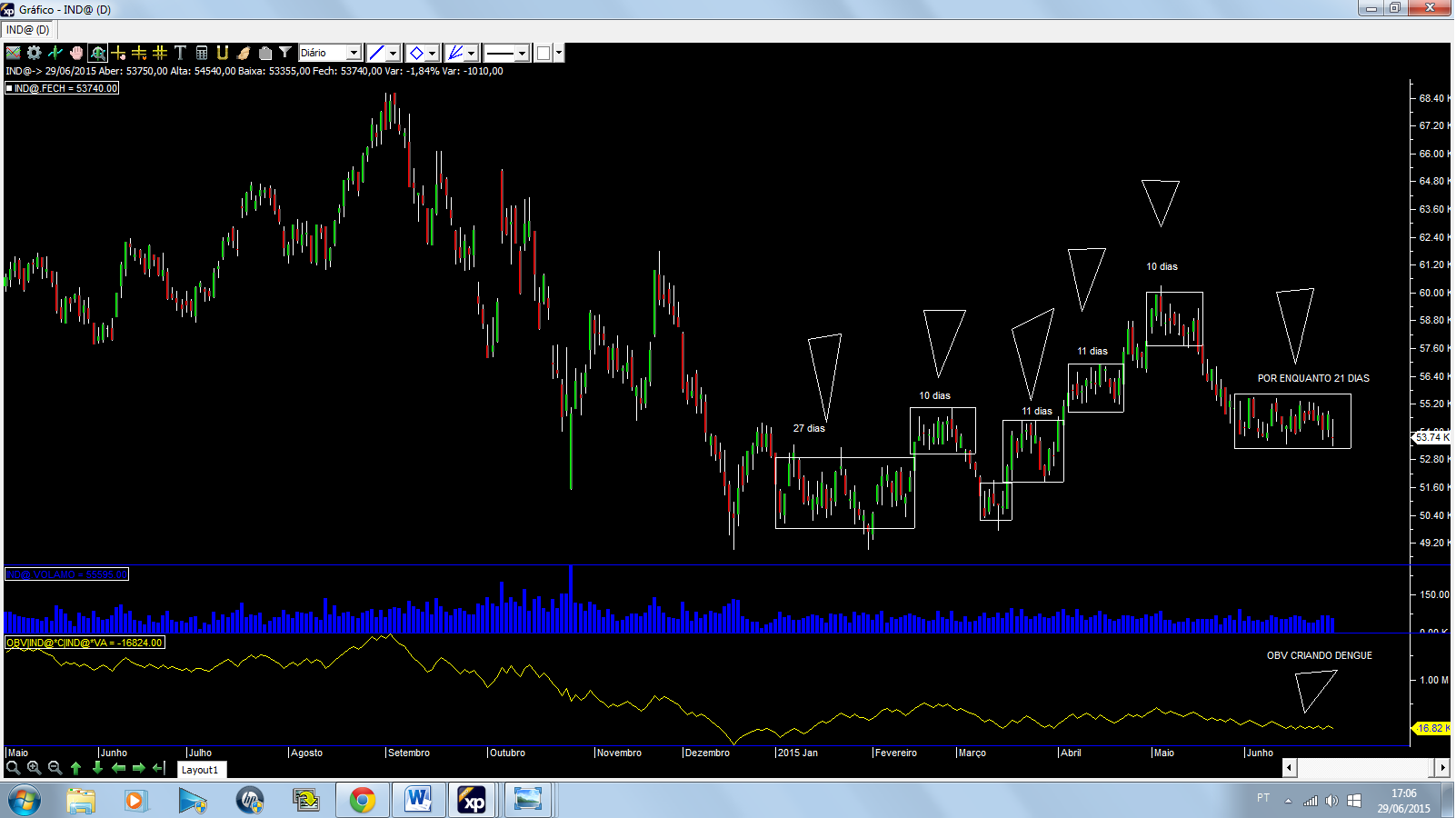Select the Text annotation tool
Viewport: 1456px width, 818px height.
click(x=180, y=53)
